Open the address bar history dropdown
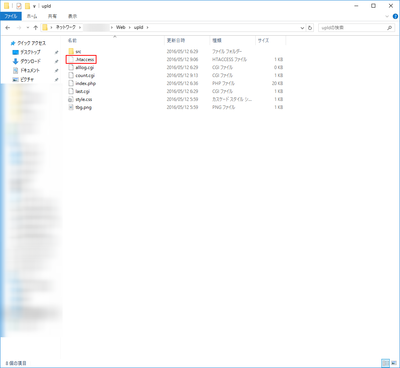The height and width of the screenshot is (368, 400). point(302,28)
